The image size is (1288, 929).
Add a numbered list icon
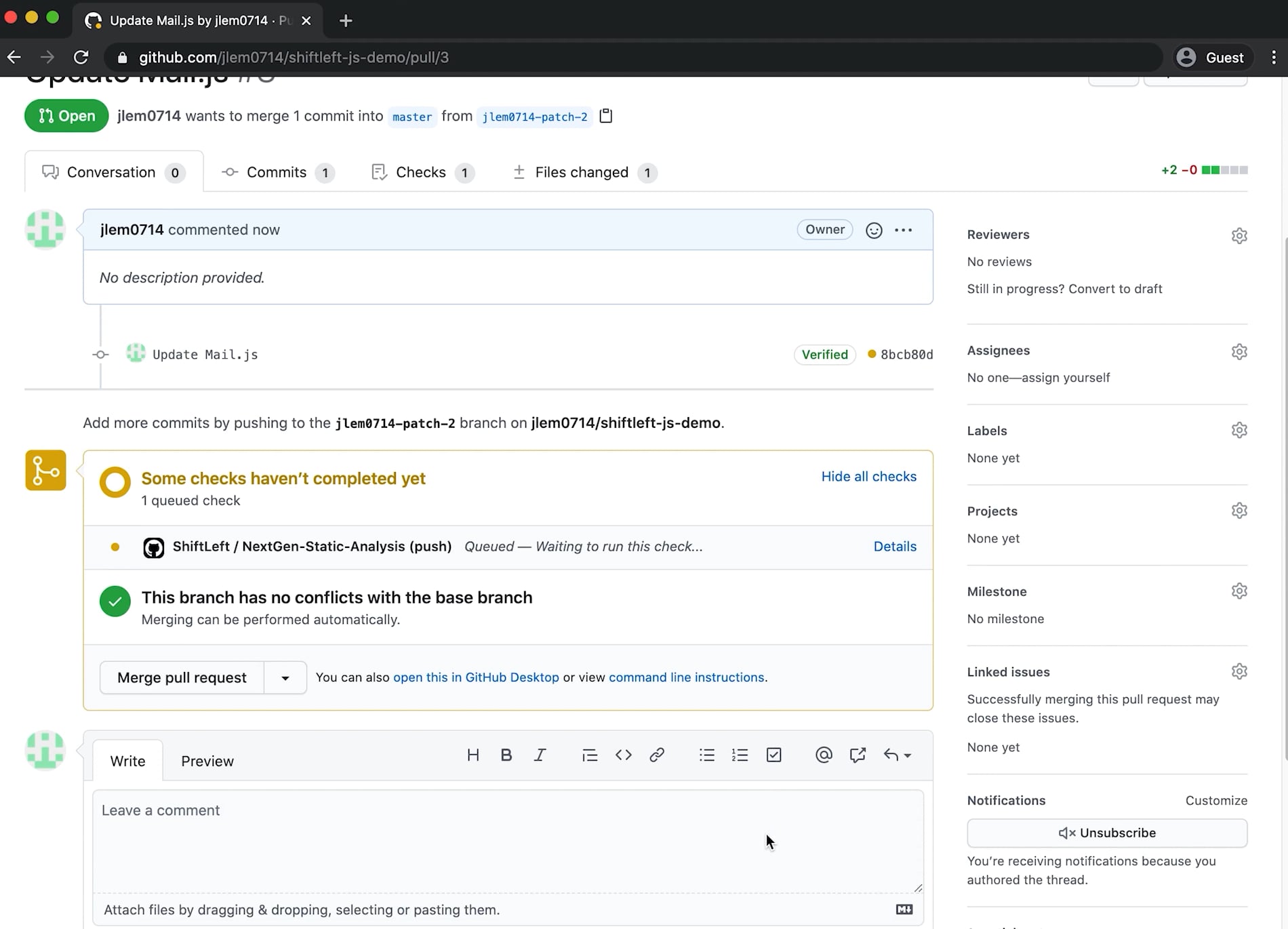click(740, 755)
